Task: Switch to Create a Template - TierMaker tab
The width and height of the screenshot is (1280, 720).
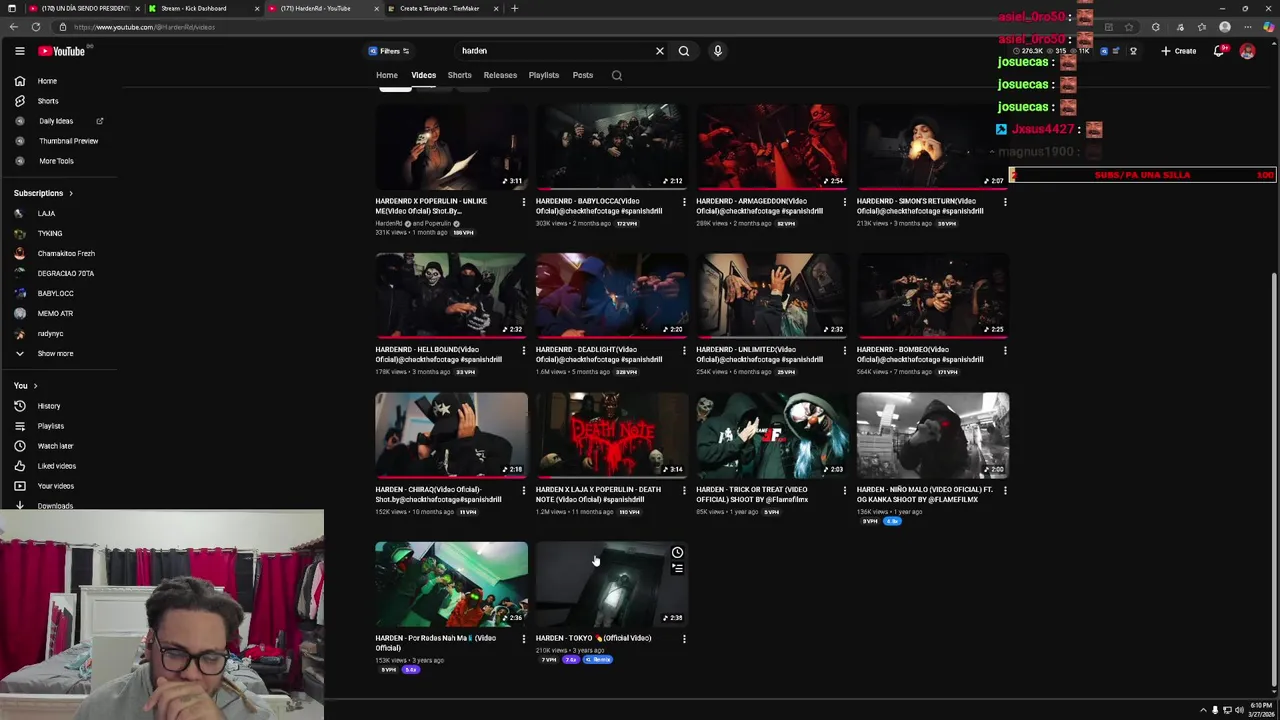Action: tap(443, 8)
